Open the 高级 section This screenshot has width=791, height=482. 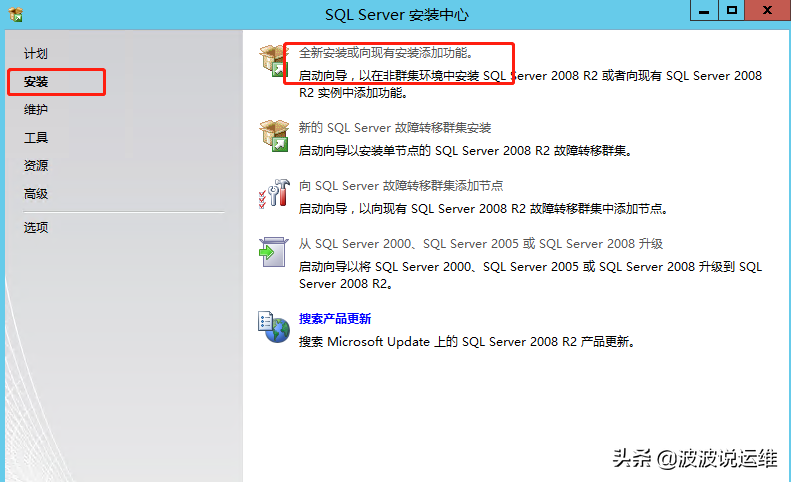[36, 194]
